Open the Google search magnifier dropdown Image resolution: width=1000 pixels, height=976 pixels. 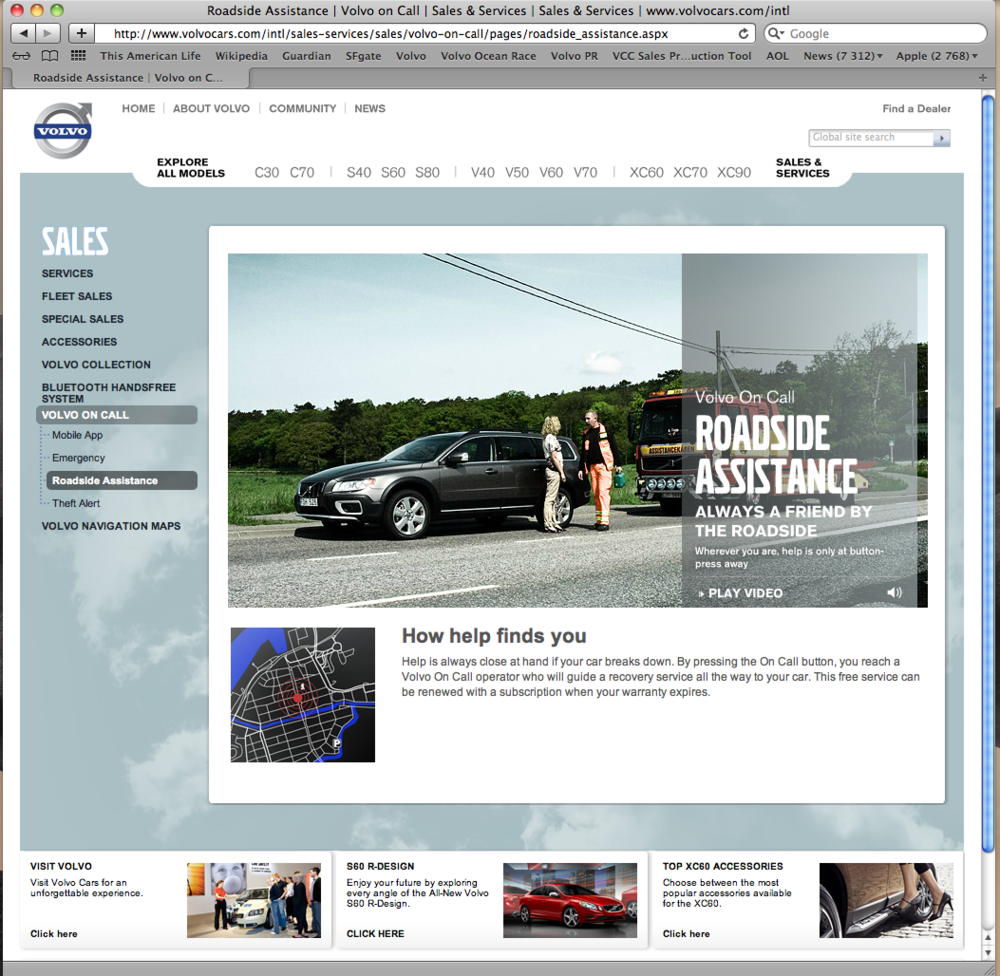[x=777, y=33]
